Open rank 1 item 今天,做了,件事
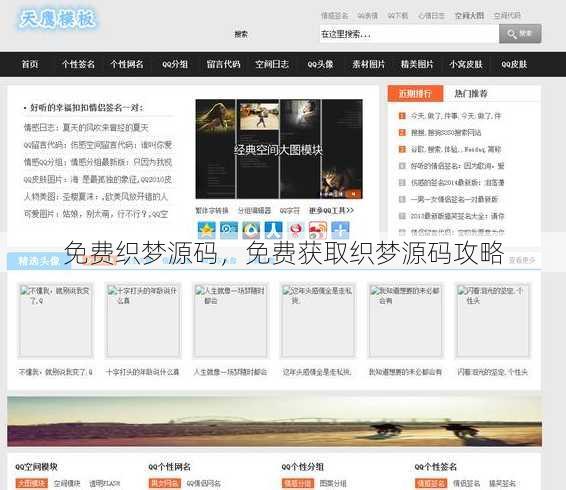566x490 pixels. 456,116
